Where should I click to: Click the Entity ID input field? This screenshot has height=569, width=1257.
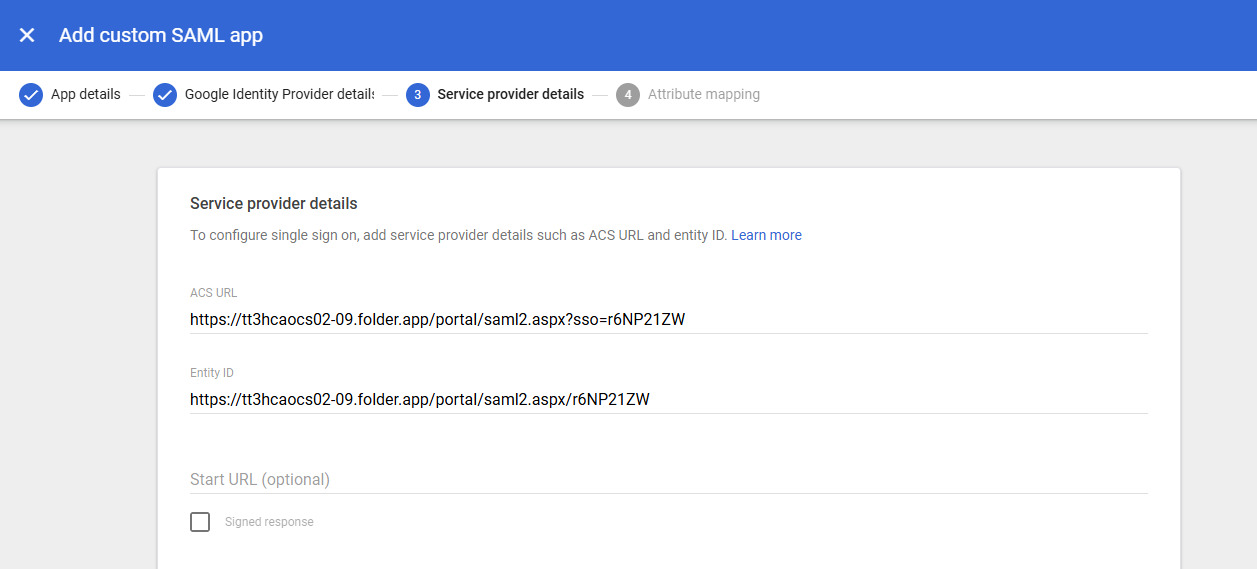669,400
